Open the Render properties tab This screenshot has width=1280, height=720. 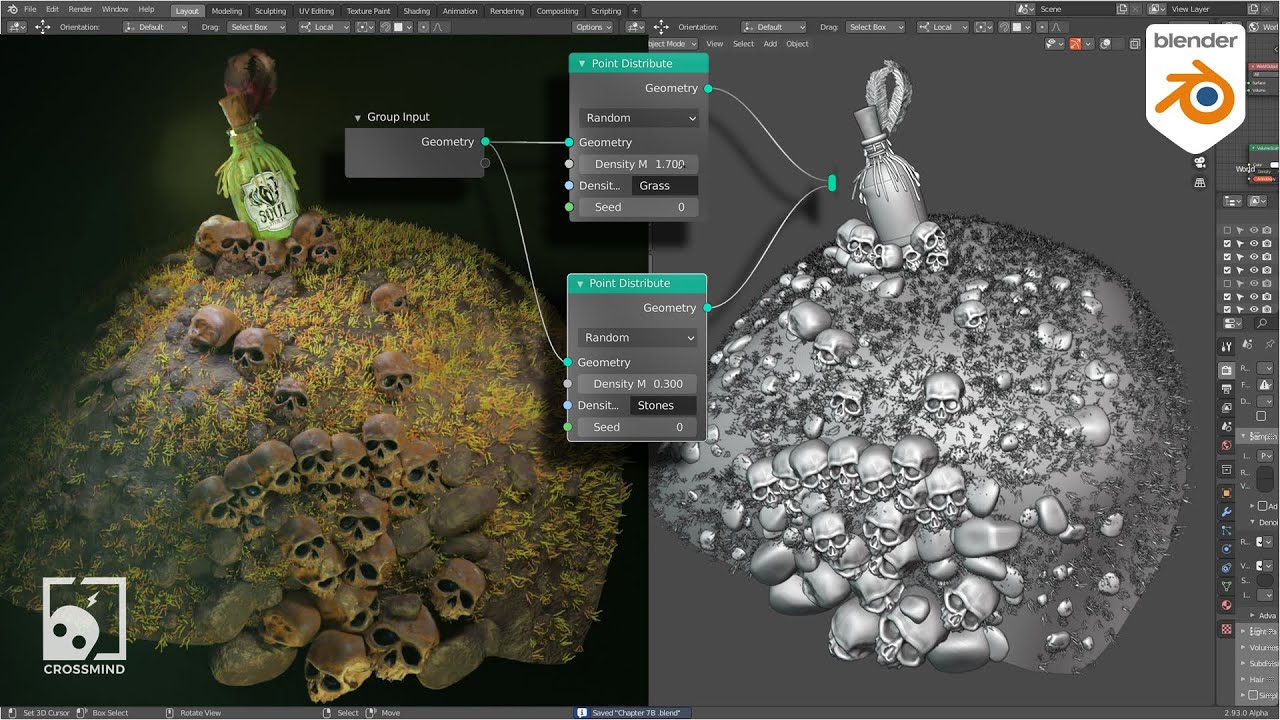pyautogui.click(x=1227, y=370)
